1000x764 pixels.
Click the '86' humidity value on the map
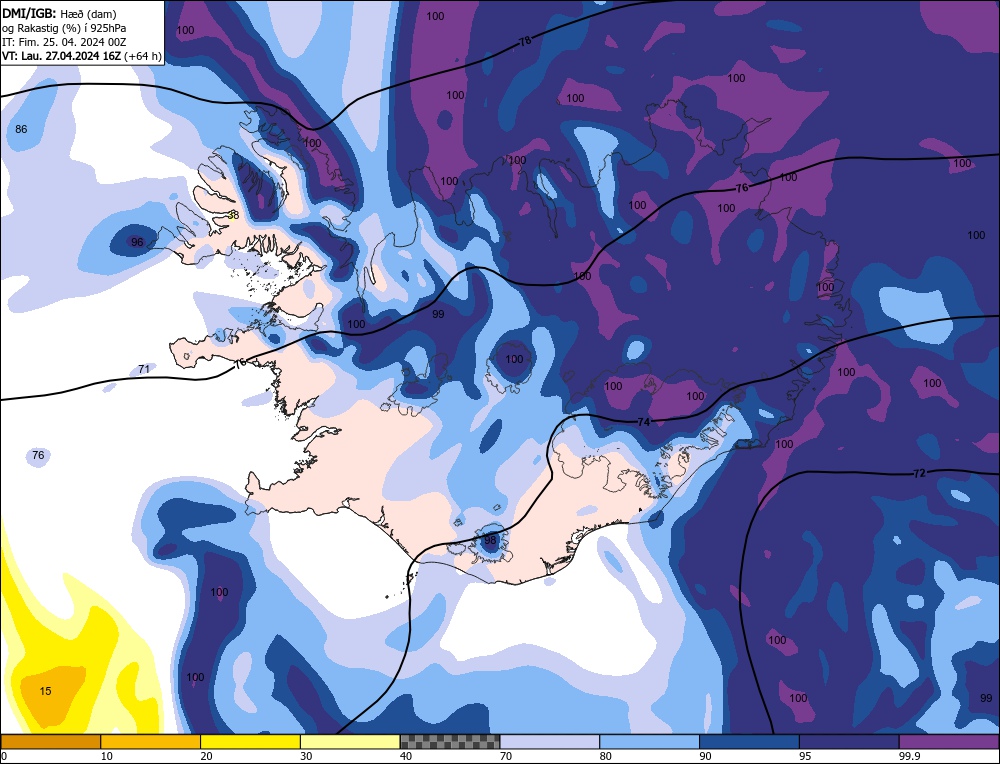[21, 129]
